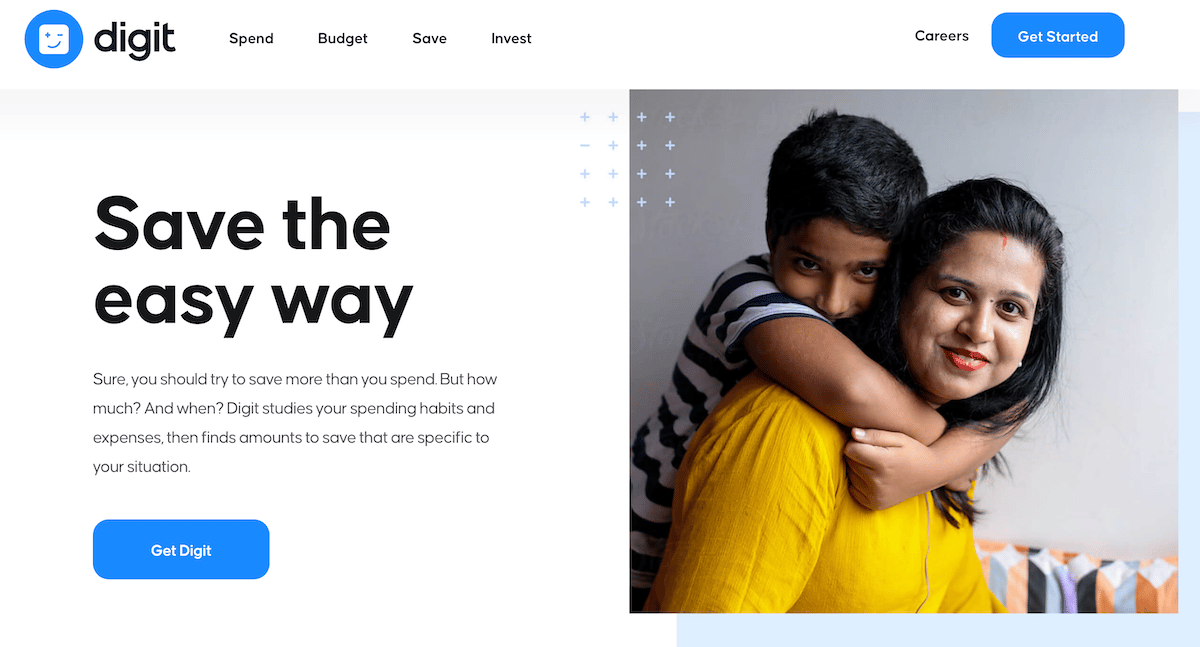Click the blue Get Digit button

[x=181, y=549]
